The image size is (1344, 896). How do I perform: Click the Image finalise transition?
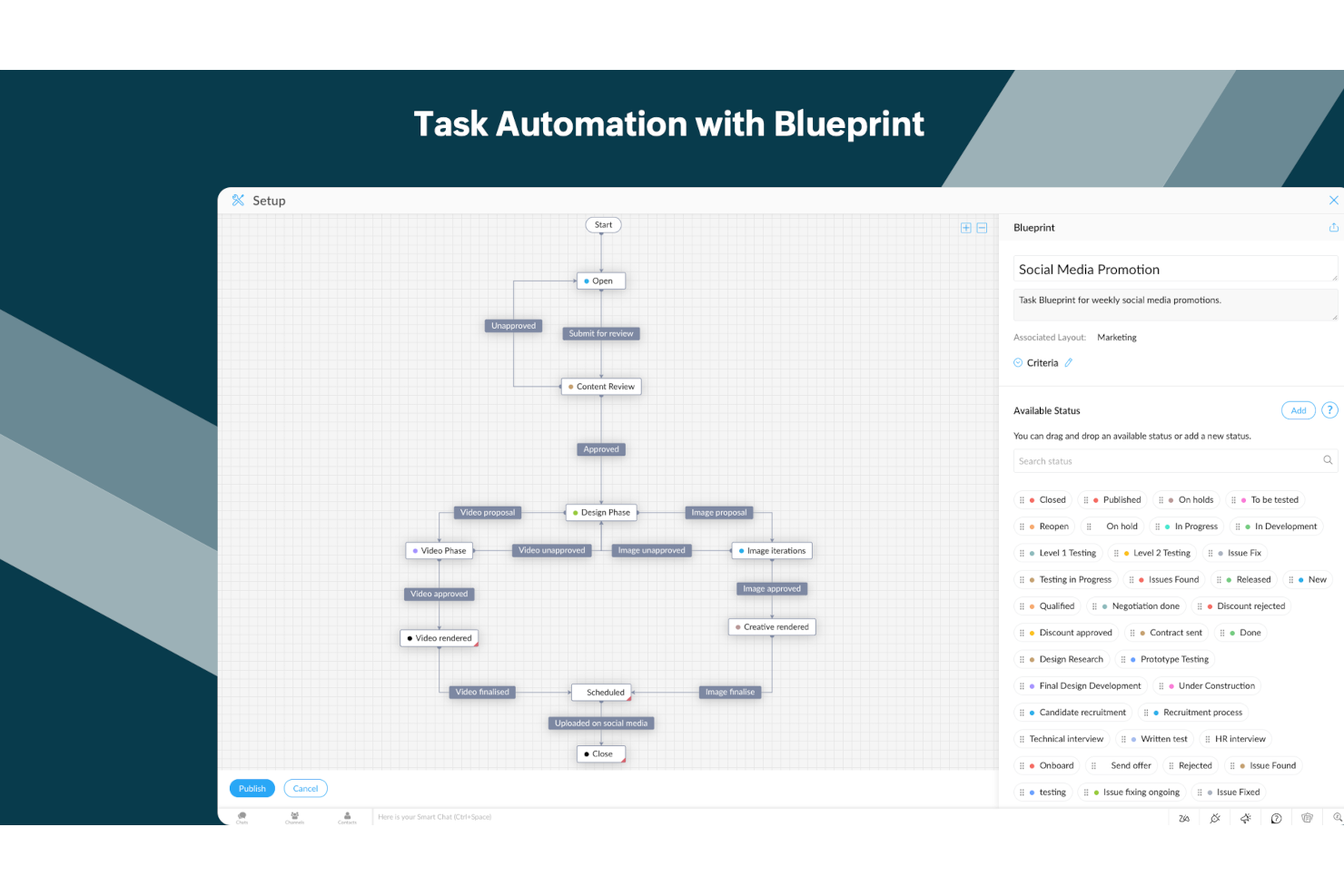click(730, 693)
